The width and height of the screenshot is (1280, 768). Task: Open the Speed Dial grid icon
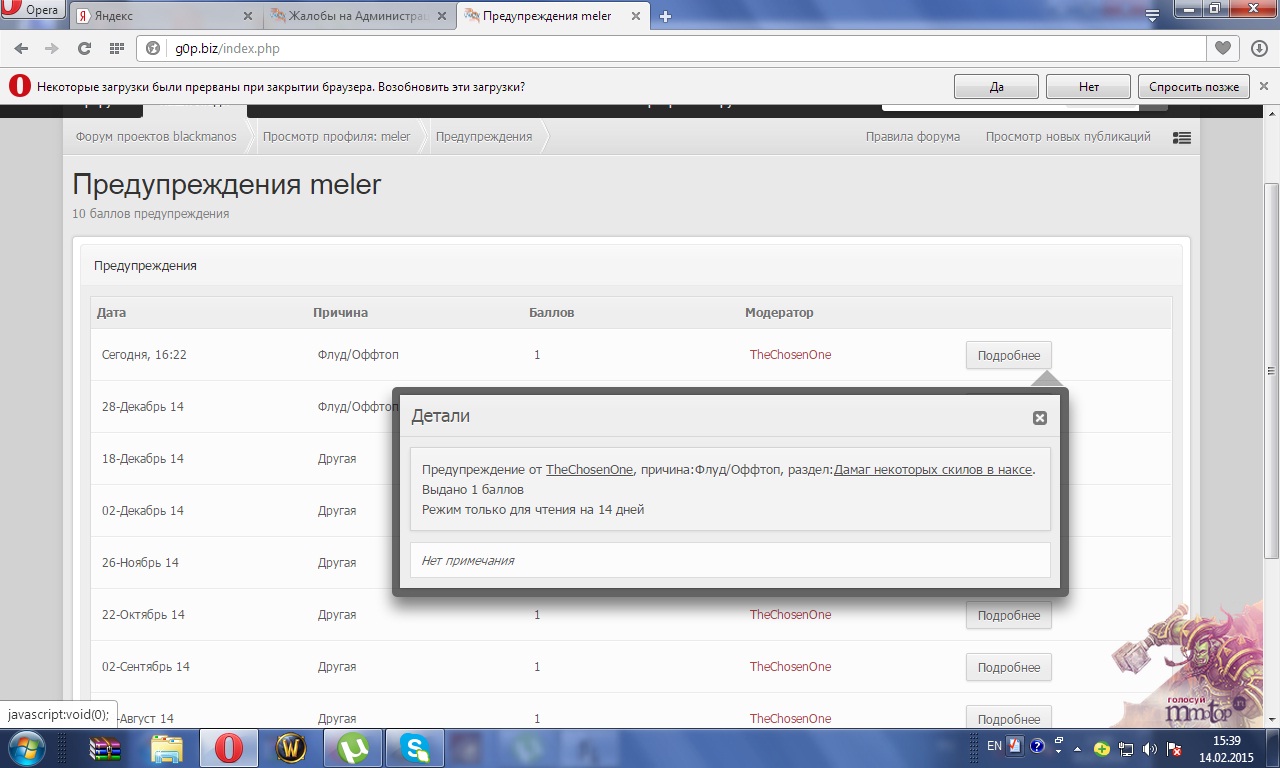pos(116,48)
